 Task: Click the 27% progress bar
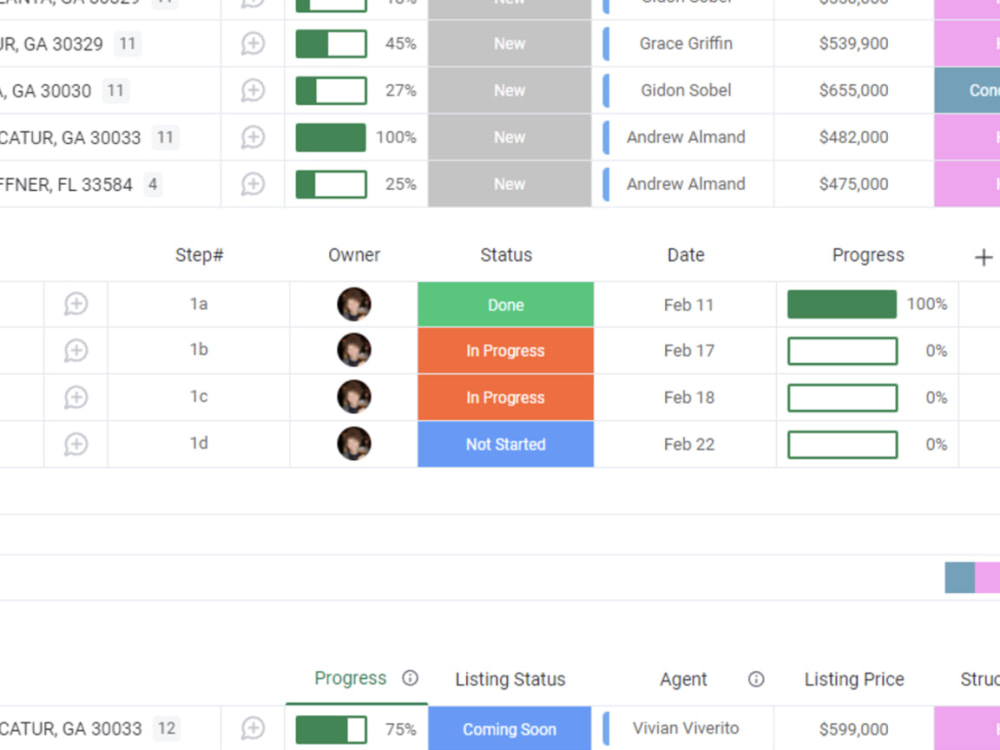click(x=331, y=90)
